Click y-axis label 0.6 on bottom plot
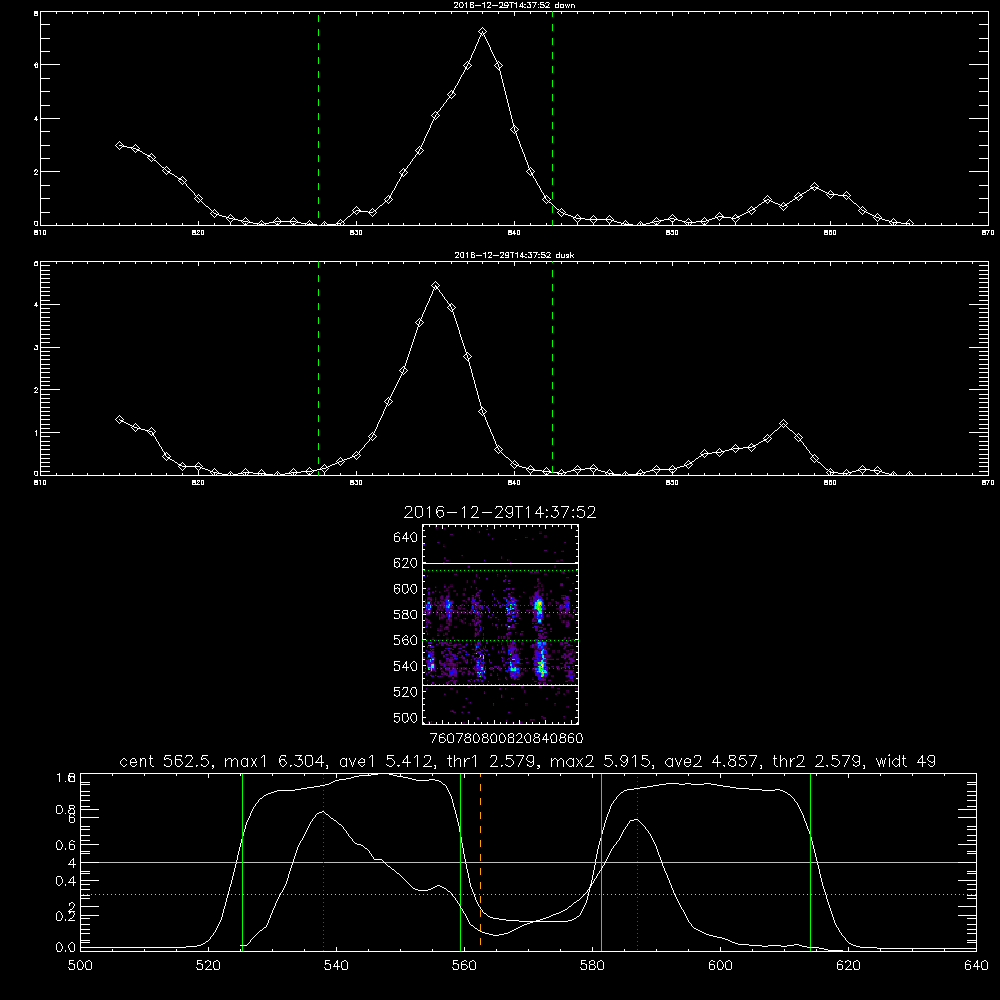 [x=66, y=845]
